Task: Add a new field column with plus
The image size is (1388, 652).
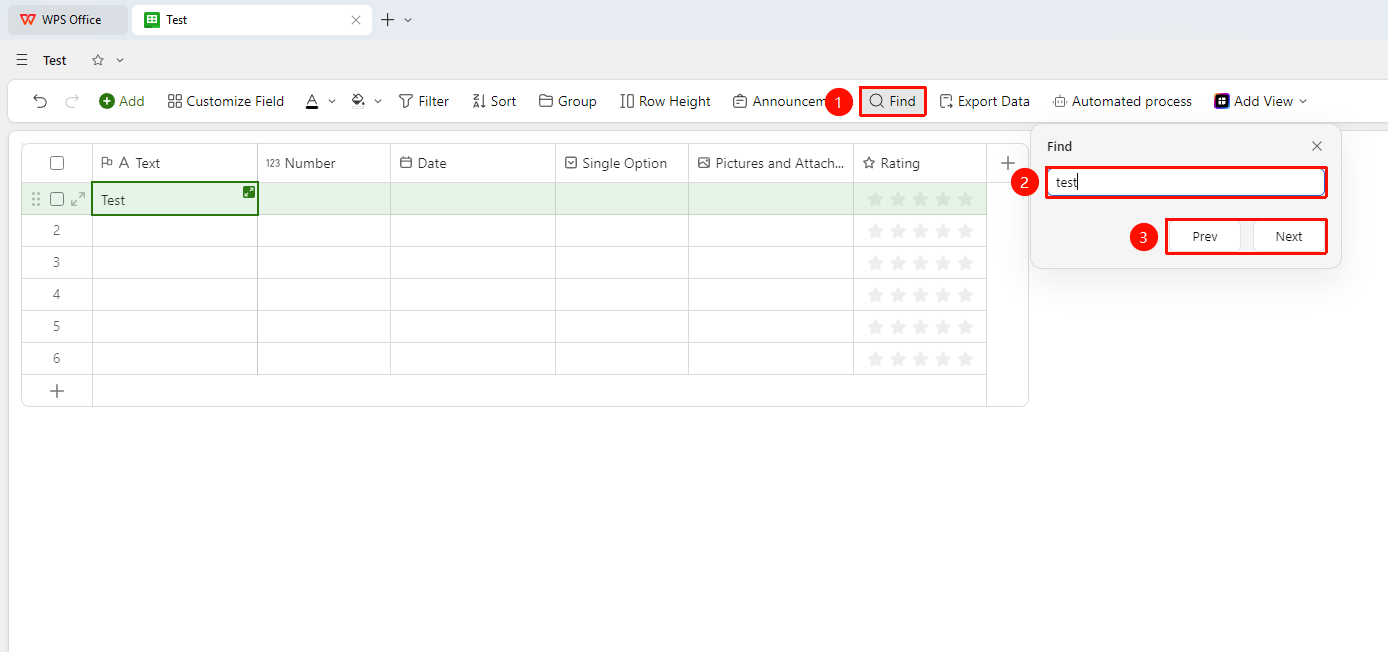Action: 1007,163
